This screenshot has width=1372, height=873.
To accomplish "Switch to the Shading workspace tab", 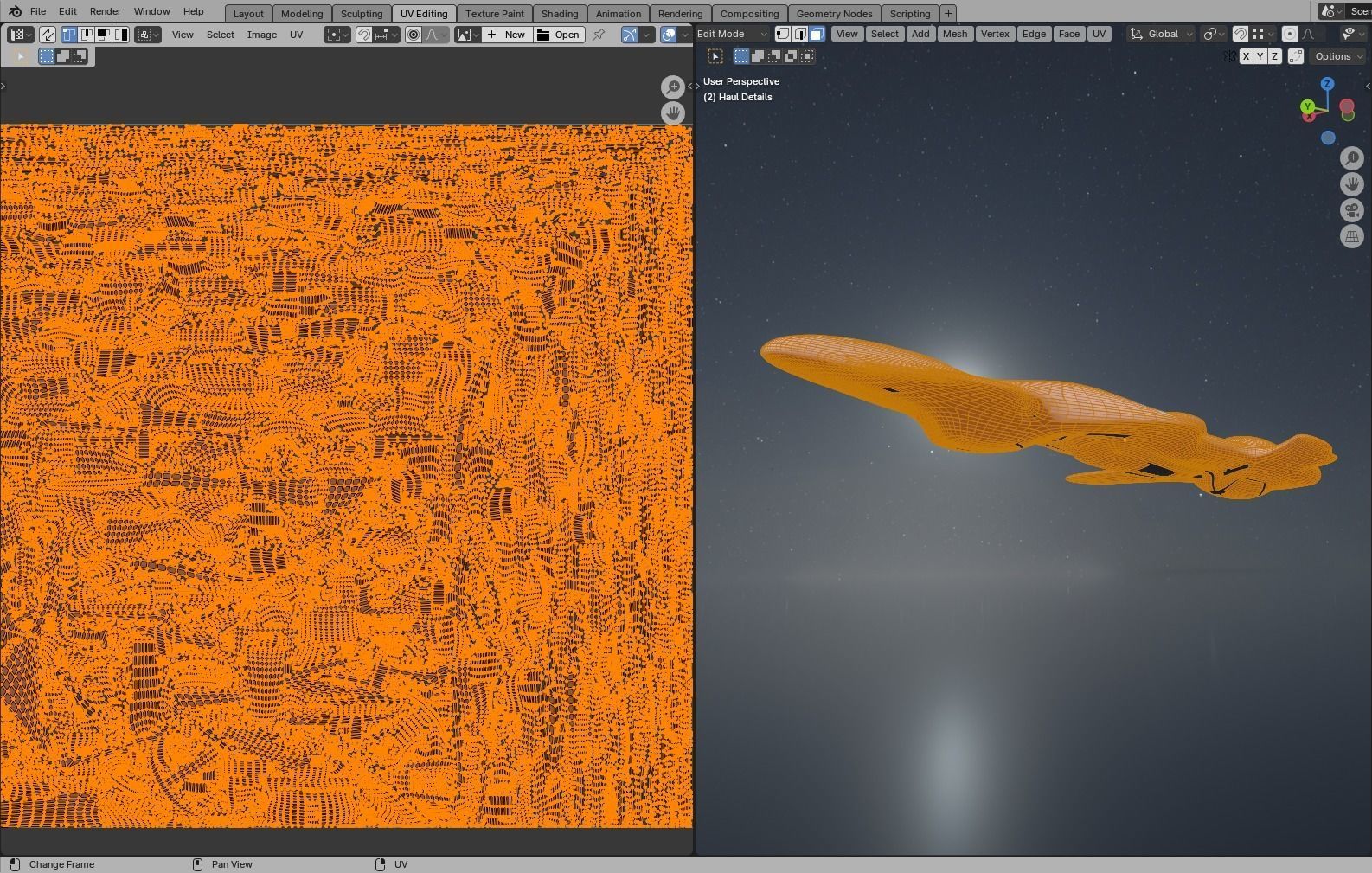I will 560,14.
